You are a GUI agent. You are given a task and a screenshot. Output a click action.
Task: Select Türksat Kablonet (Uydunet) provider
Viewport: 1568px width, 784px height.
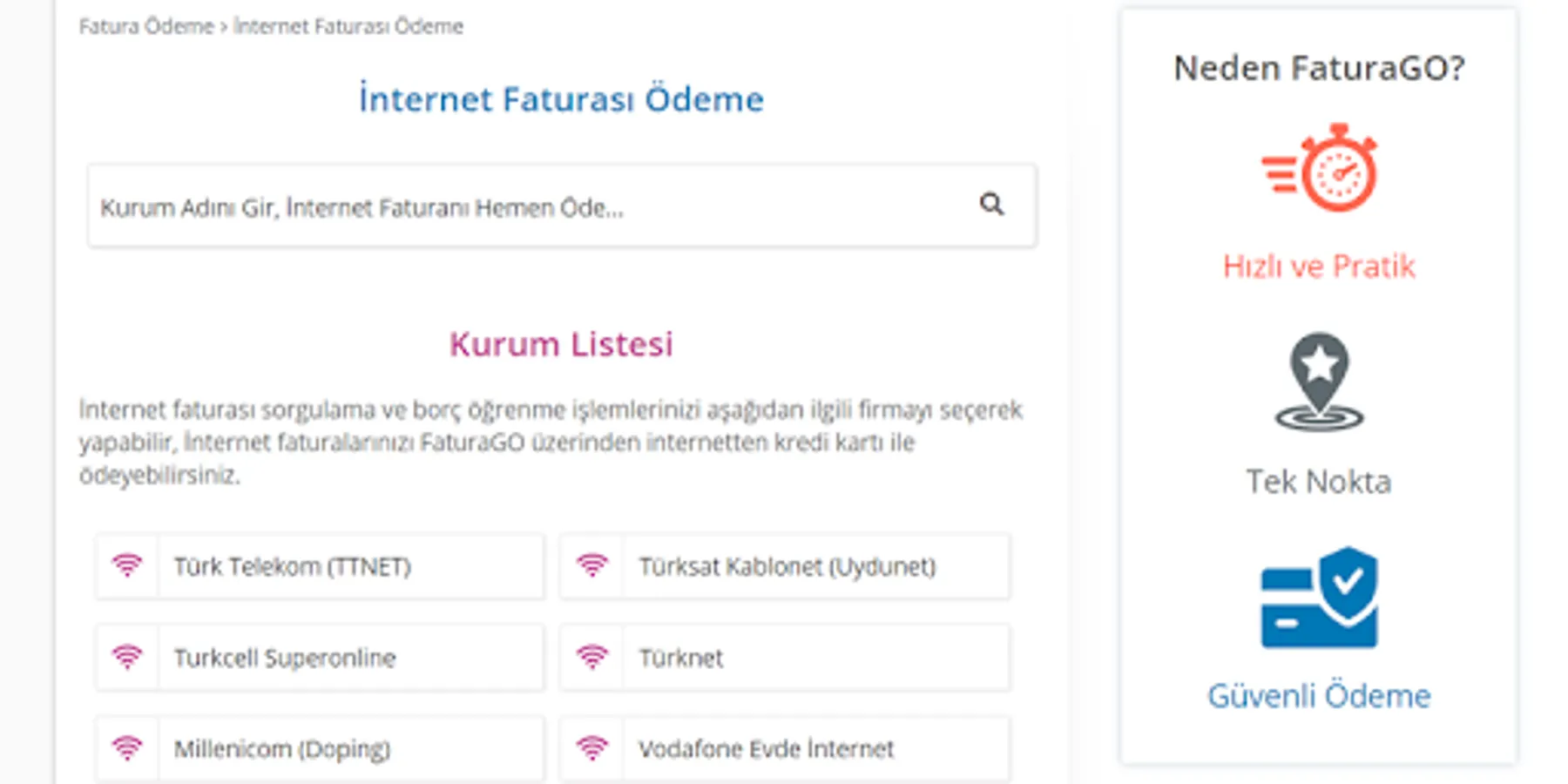[x=787, y=567]
